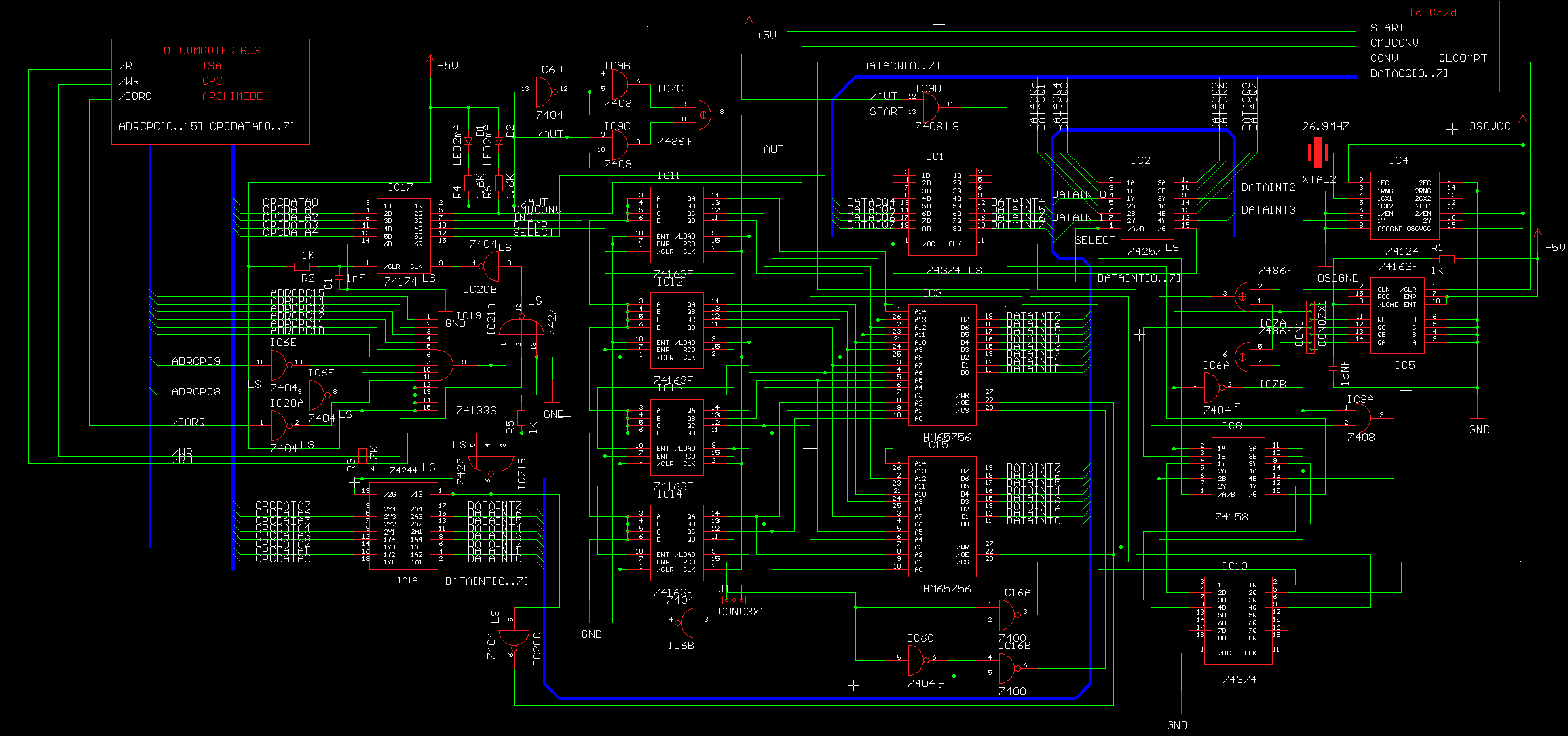Image resolution: width=1568 pixels, height=736 pixels.
Task: Click the 26.9MHZ crystal value
Action: coord(1326,126)
